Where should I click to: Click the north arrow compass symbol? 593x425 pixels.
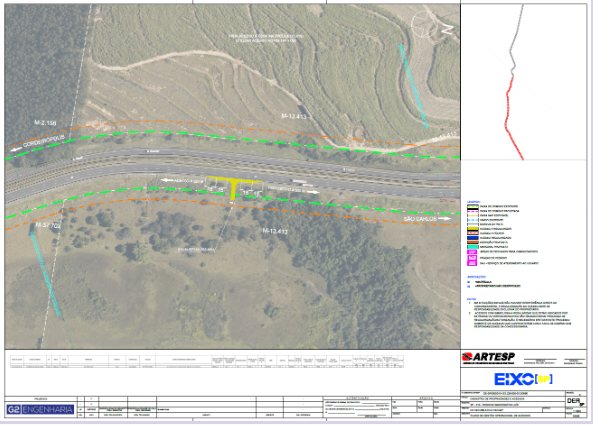tap(425, 24)
